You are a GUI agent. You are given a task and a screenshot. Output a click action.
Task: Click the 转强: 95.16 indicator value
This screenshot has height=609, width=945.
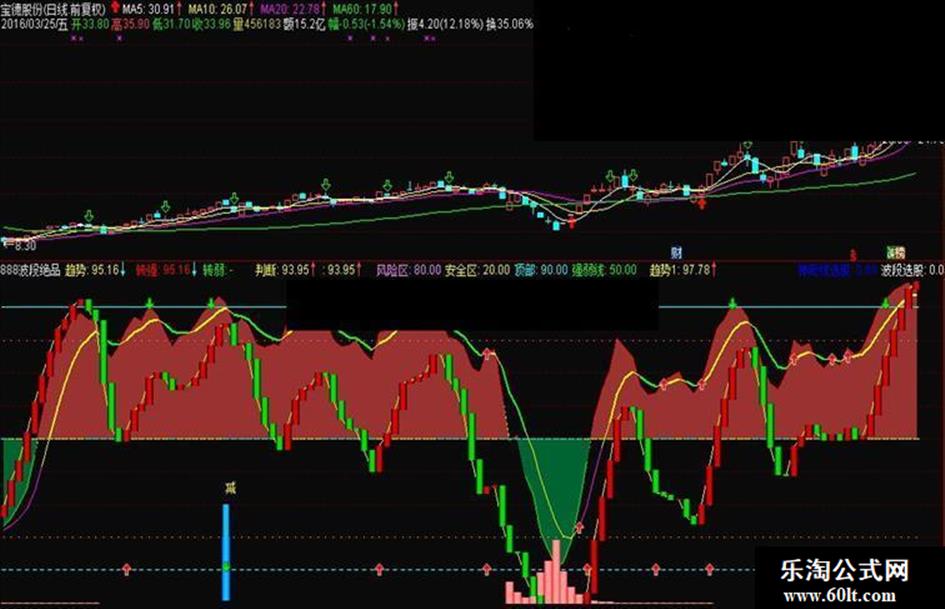[165, 270]
